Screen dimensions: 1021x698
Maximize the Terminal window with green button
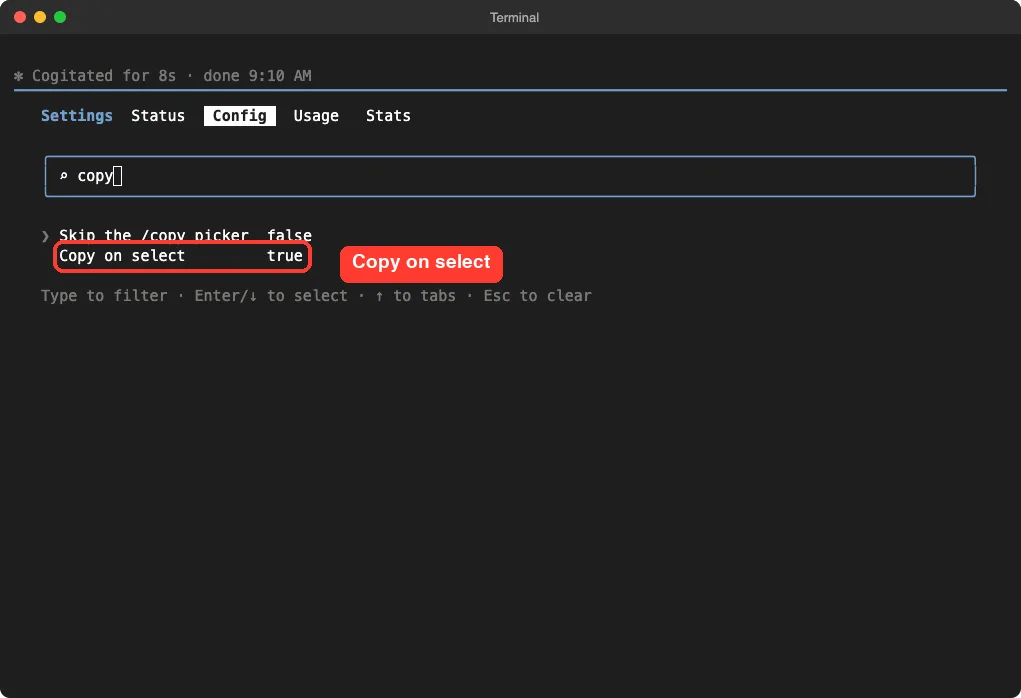[60, 17]
